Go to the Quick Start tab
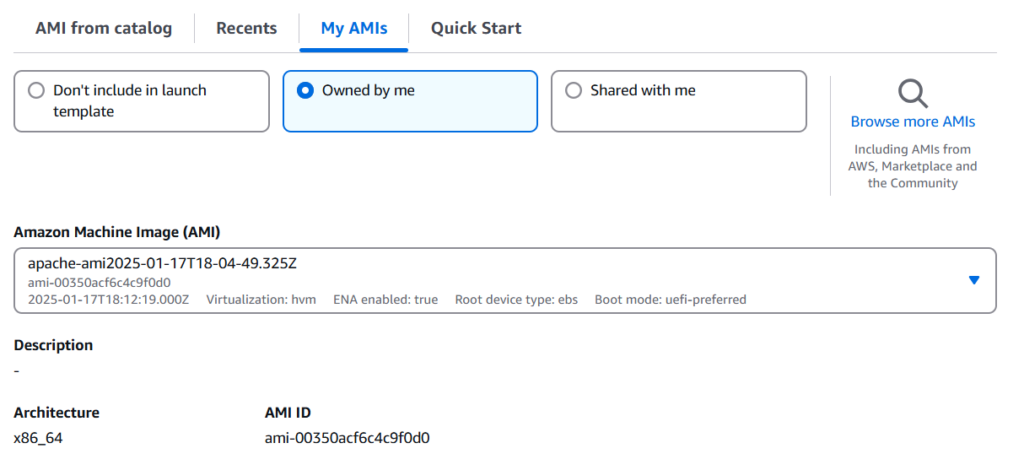Viewport: 1024px width, 470px height. (476, 28)
